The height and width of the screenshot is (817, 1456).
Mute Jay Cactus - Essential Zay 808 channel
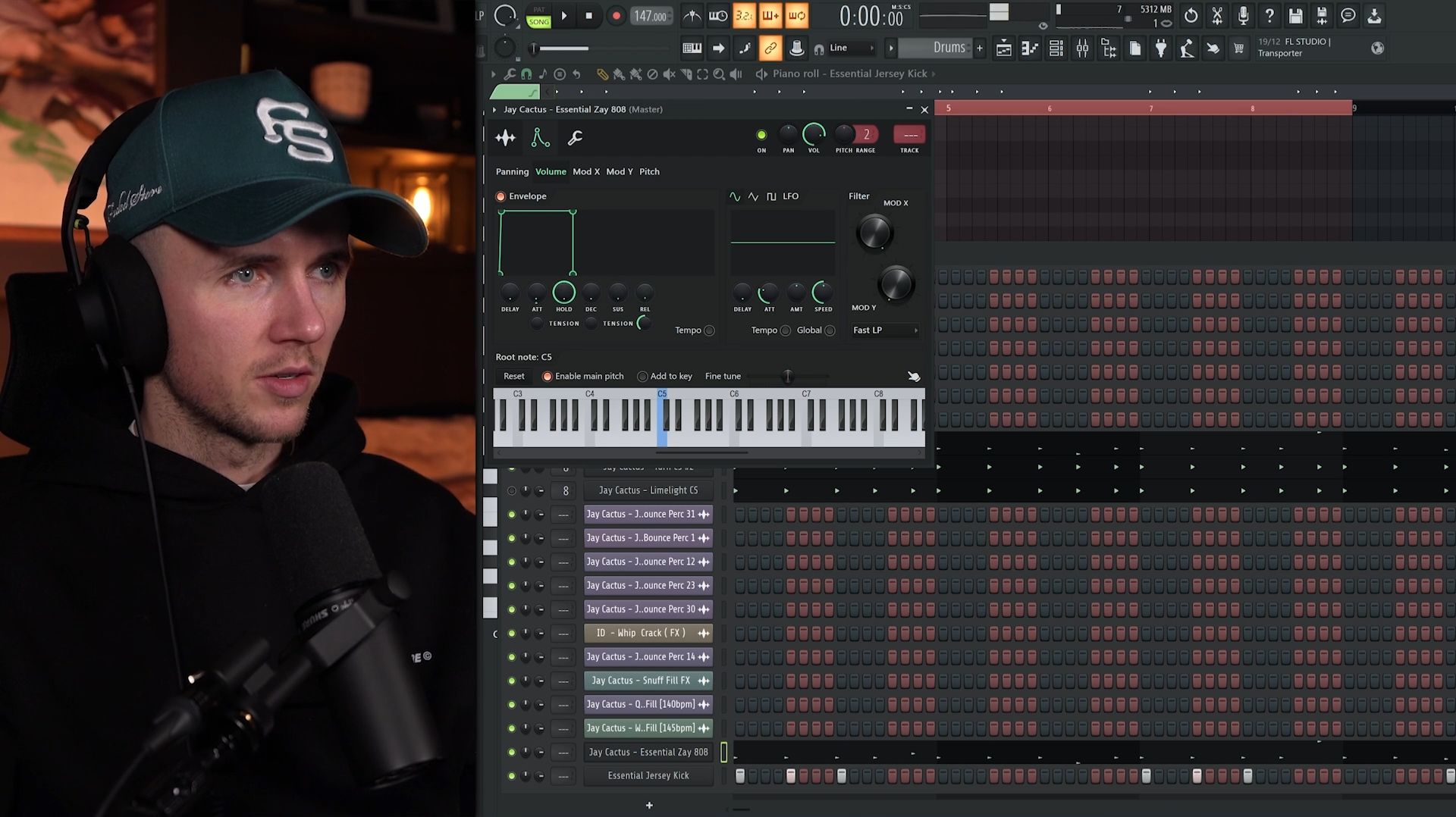tap(512, 753)
